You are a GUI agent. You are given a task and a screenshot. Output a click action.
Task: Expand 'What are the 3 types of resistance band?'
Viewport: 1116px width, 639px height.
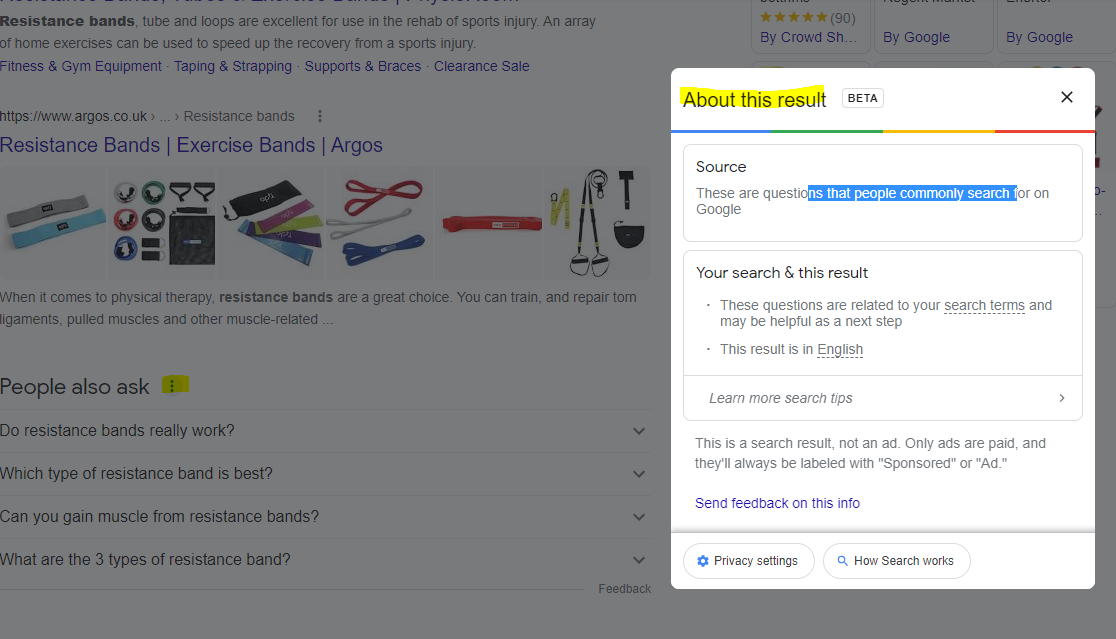[639, 560]
